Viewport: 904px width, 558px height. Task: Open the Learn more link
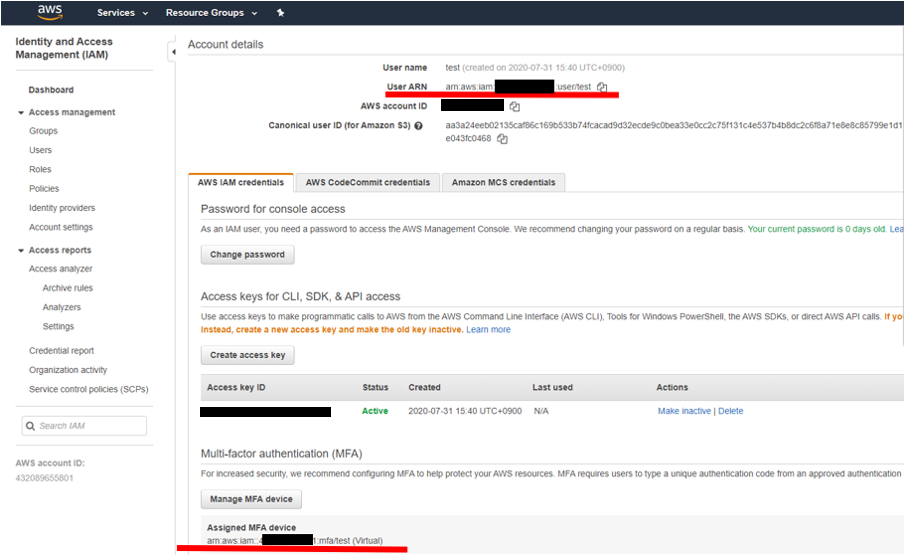pos(488,330)
